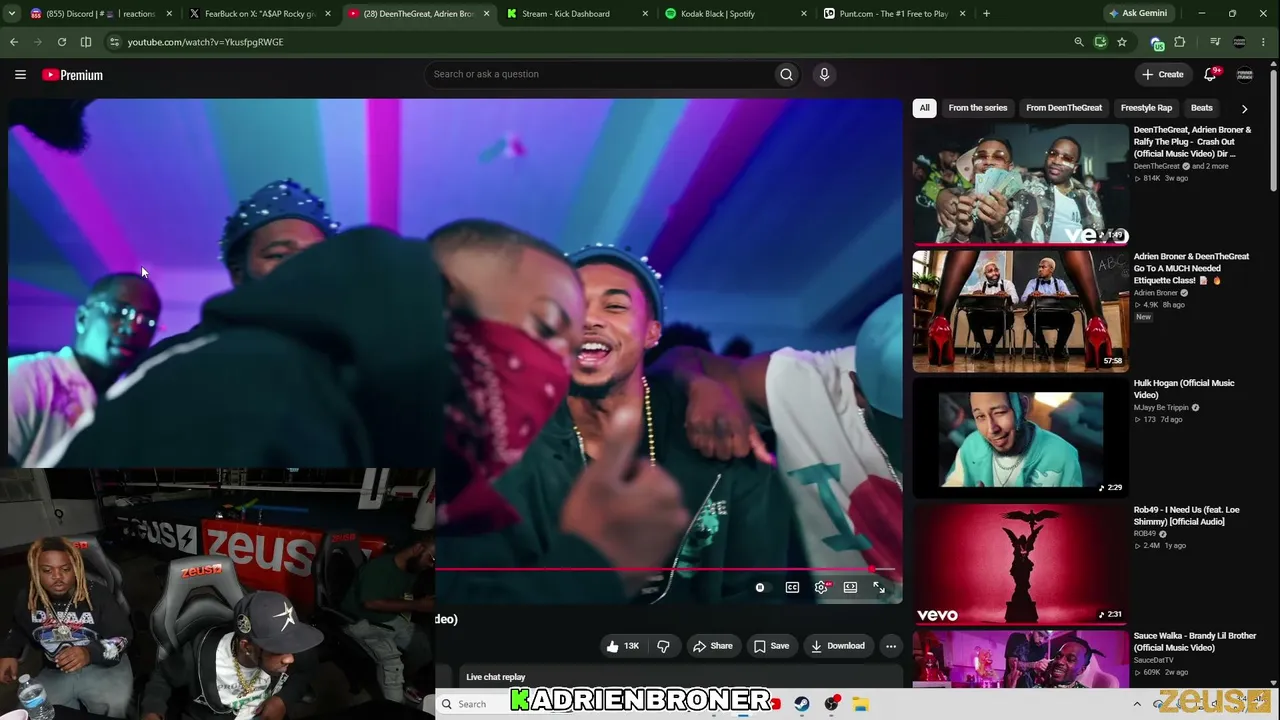Open the VPN extension with US badge
This screenshot has height=720, width=1280.
[1157, 43]
